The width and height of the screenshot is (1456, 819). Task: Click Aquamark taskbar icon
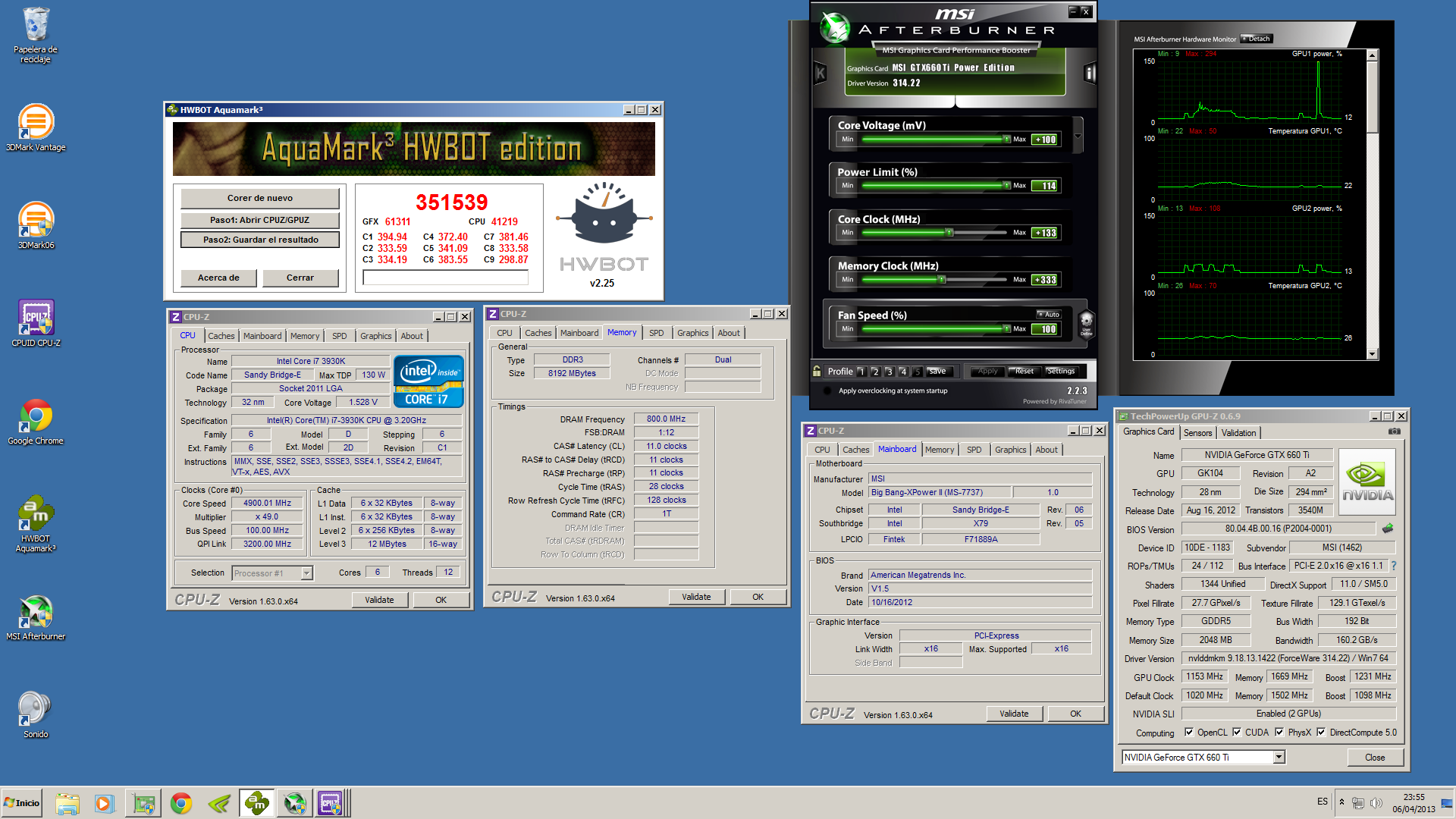coord(257,803)
